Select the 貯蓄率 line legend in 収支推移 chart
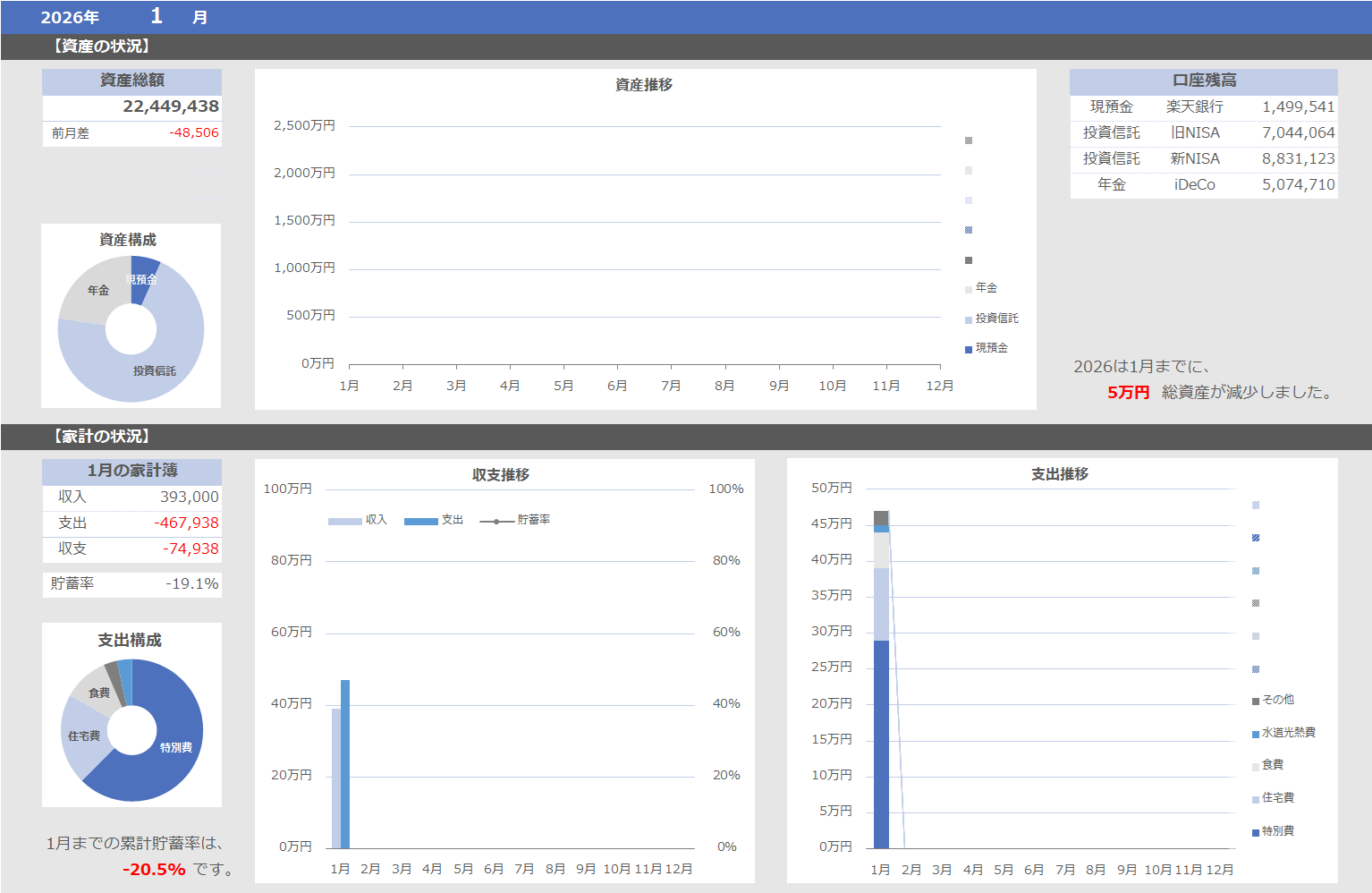 (x=516, y=520)
